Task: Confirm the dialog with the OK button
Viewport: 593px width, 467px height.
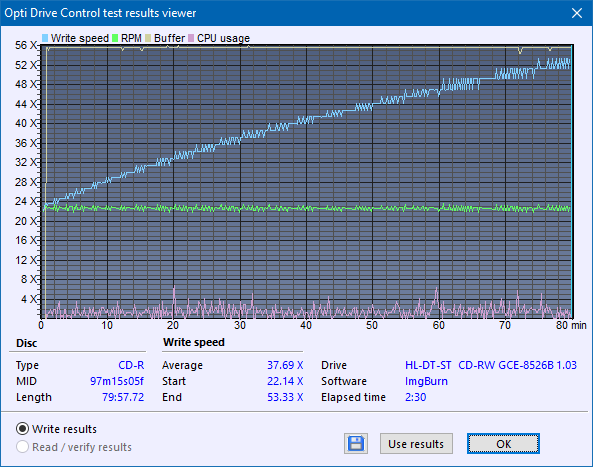Action: 503,444
